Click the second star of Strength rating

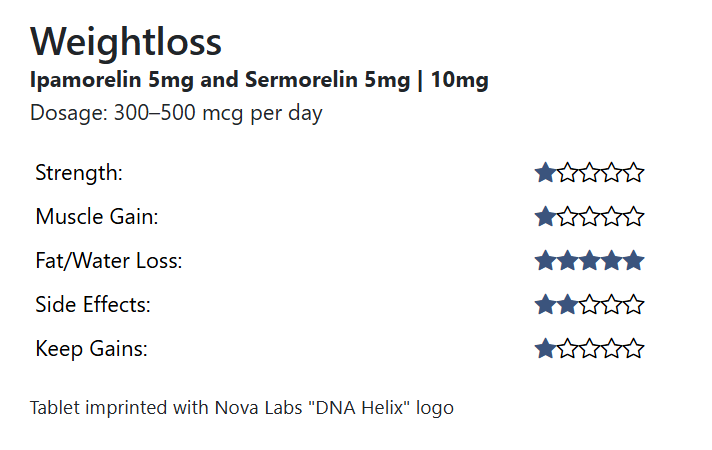pyautogui.click(x=568, y=173)
